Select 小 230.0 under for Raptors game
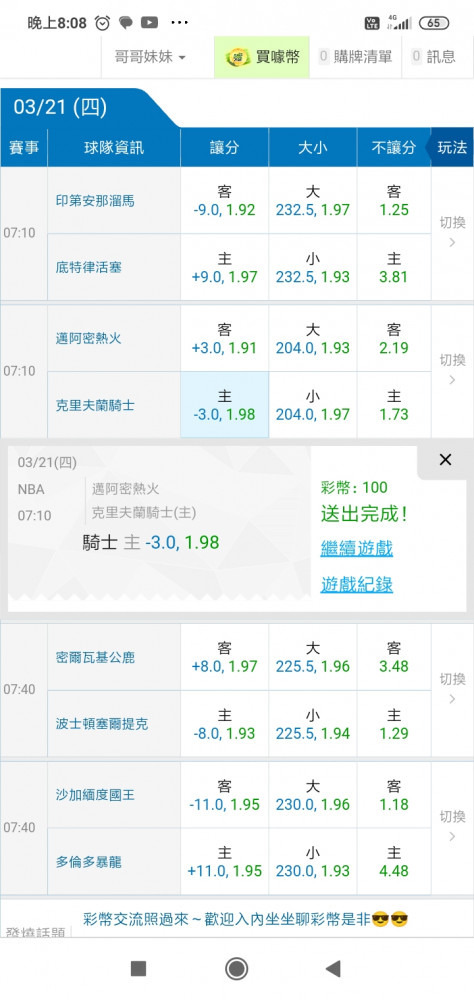474x1000 pixels. pyautogui.click(x=313, y=861)
